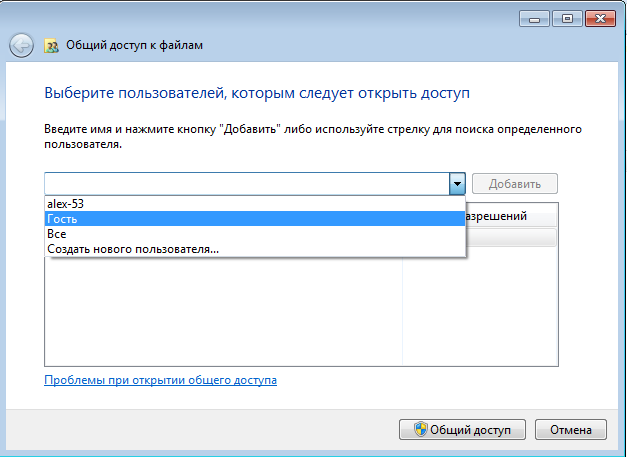Focus the user name input field
The height and width of the screenshot is (457, 627).
[247, 184]
